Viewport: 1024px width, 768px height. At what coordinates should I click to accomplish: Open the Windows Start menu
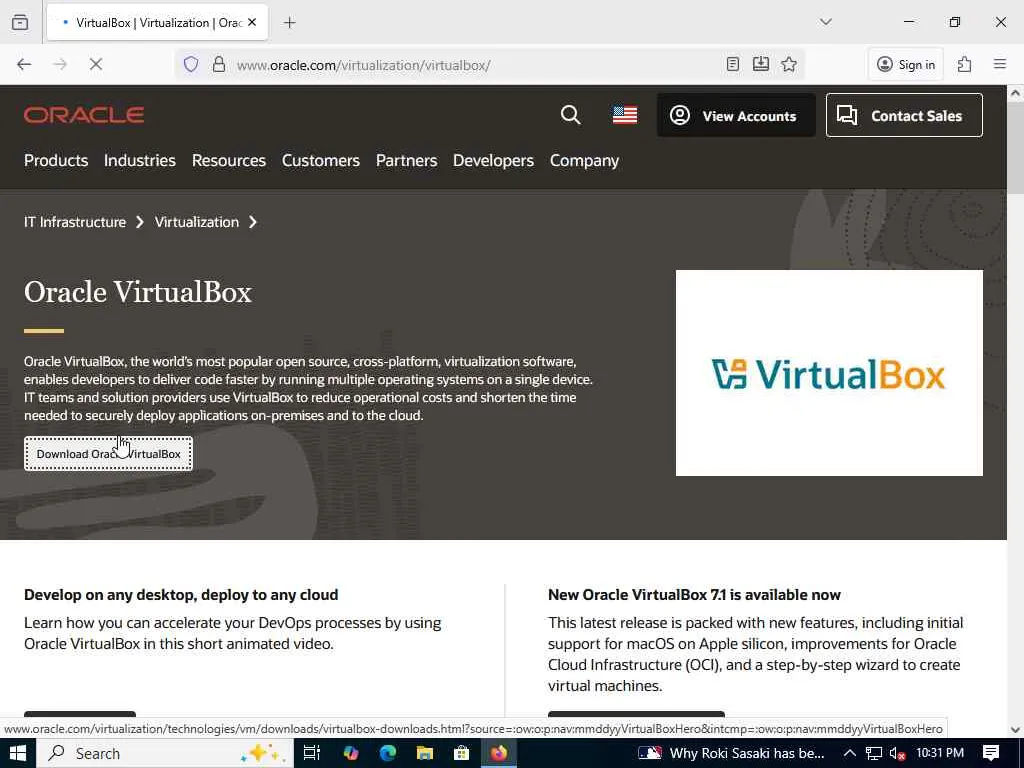17,753
